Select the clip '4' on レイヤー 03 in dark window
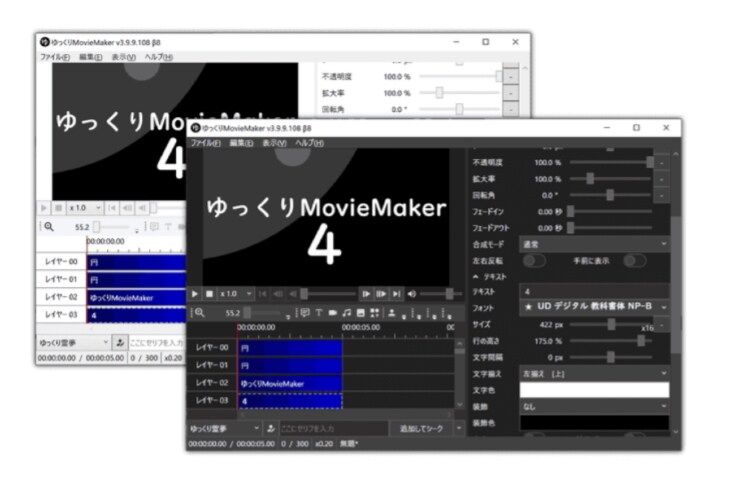The image size is (736, 480). (291, 401)
